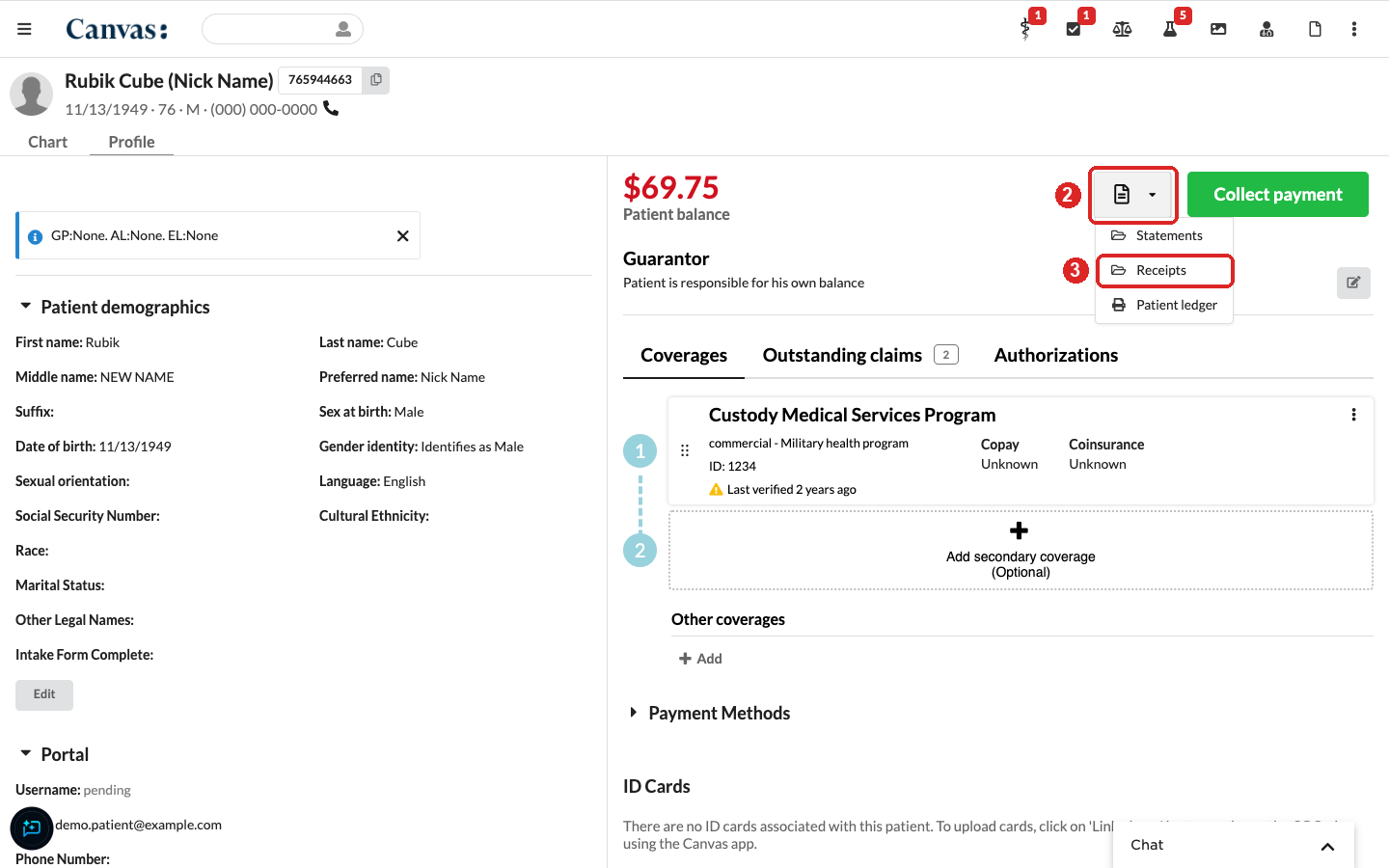1389x868 pixels.
Task: Add secondary coverage (Optional)
Action: [1021, 550]
